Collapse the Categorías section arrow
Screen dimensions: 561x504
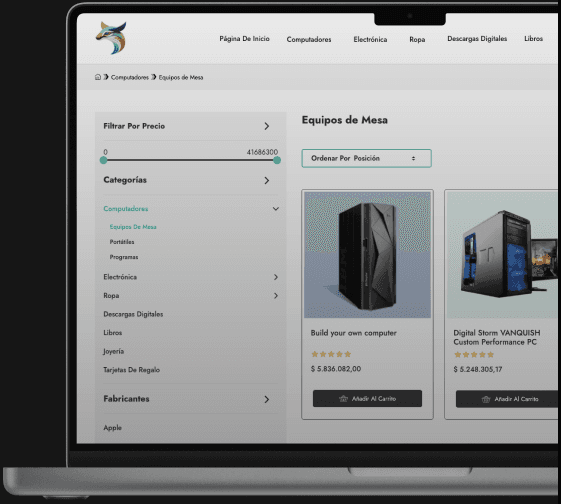[267, 180]
